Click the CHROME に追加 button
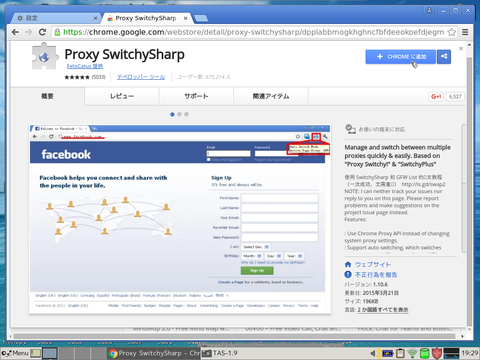The image size is (480, 360). pyautogui.click(x=400, y=57)
